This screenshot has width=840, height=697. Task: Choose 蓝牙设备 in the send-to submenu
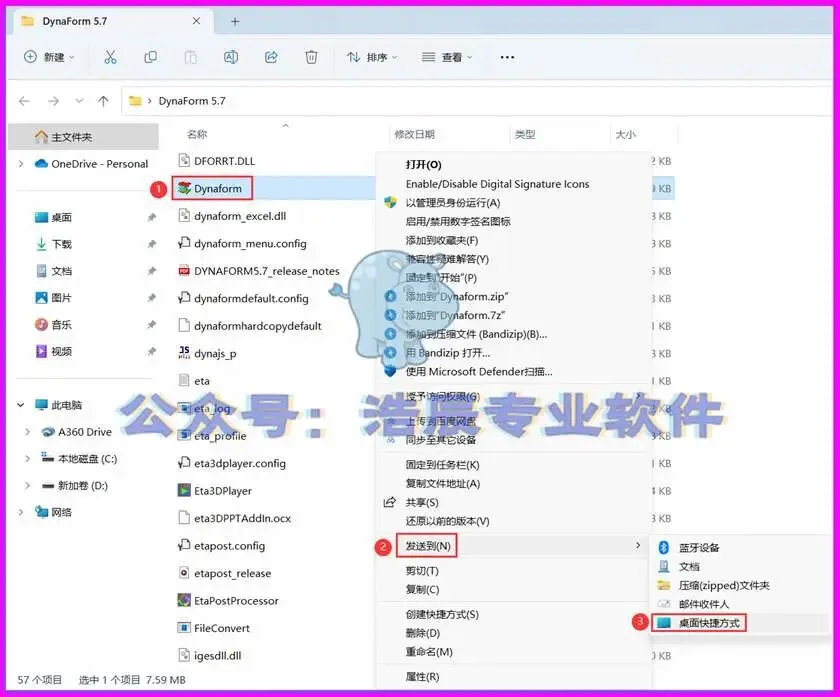pyautogui.click(x=699, y=548)
